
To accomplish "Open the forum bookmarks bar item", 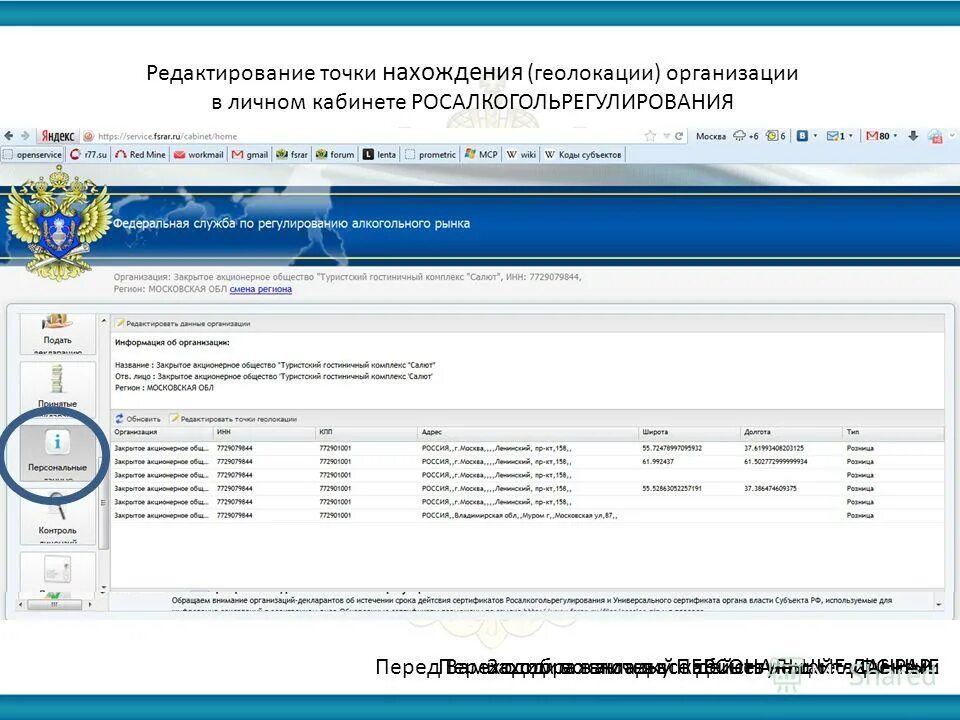I will [335, 154].
